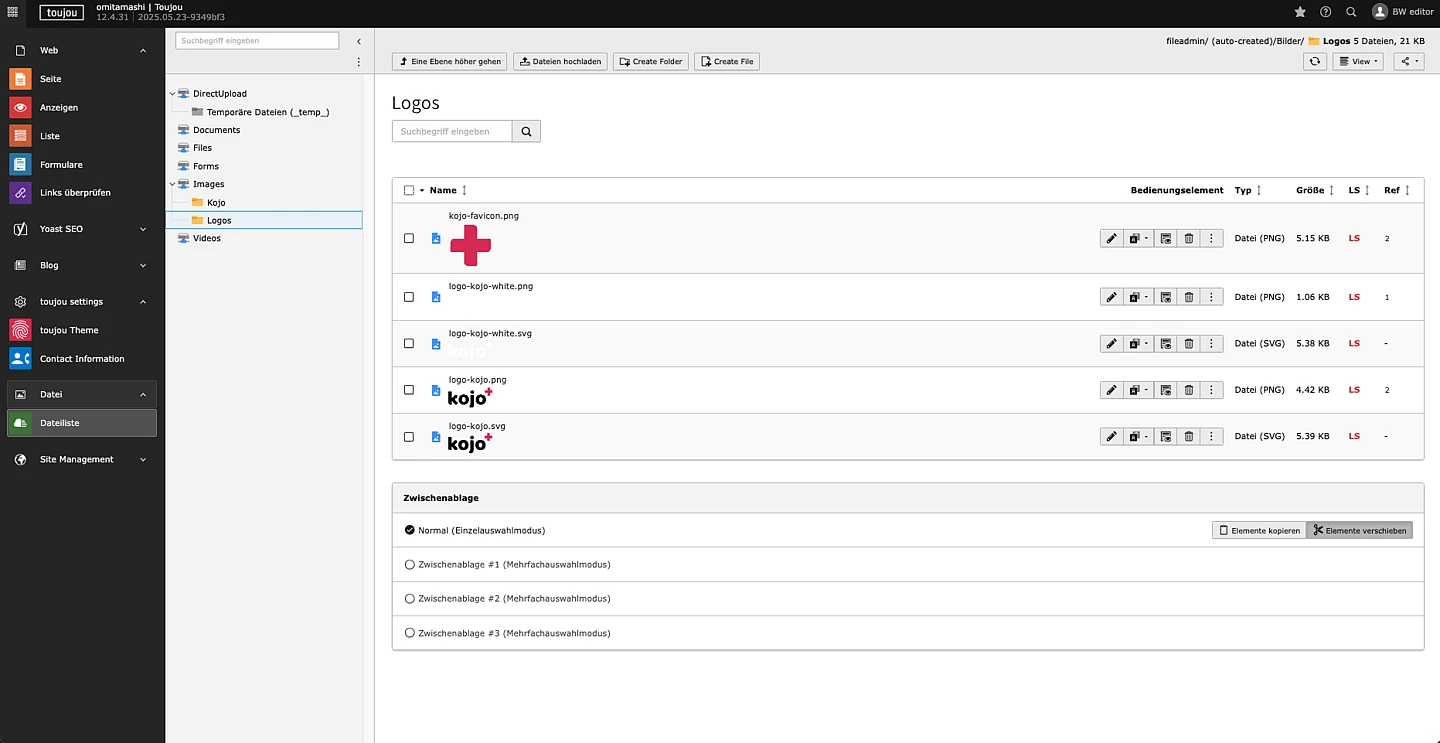Reload the file list with refresh icon
The width and height of the screenshot is (1440, 743).
pyautogui.click(x=1314, y=61)
